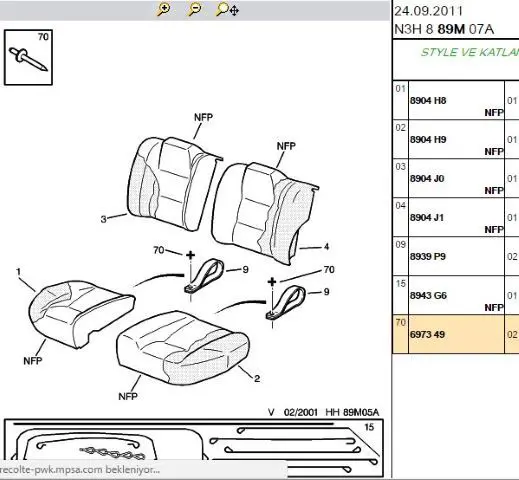Click the lower strap loop in diagram
The image size is (519, 480).
(x=286, y=303)
